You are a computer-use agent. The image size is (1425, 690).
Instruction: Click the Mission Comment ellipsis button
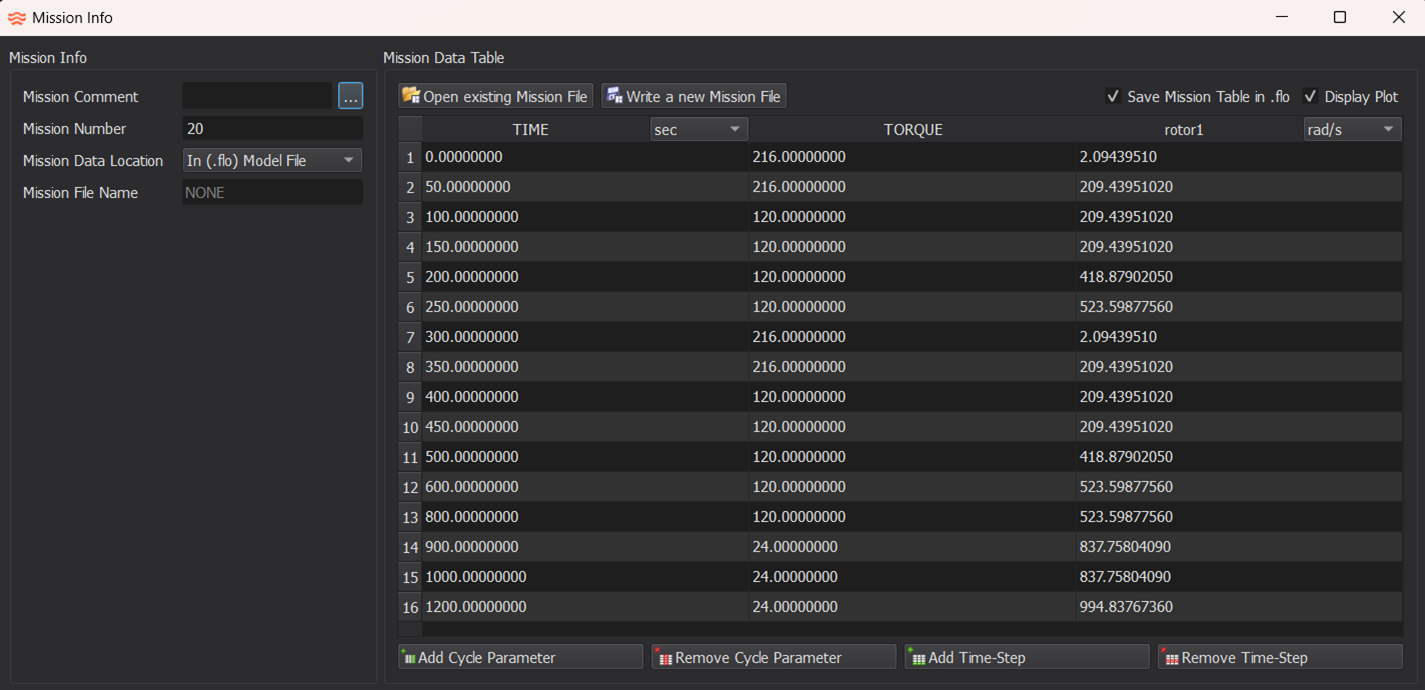pos(350,96)
